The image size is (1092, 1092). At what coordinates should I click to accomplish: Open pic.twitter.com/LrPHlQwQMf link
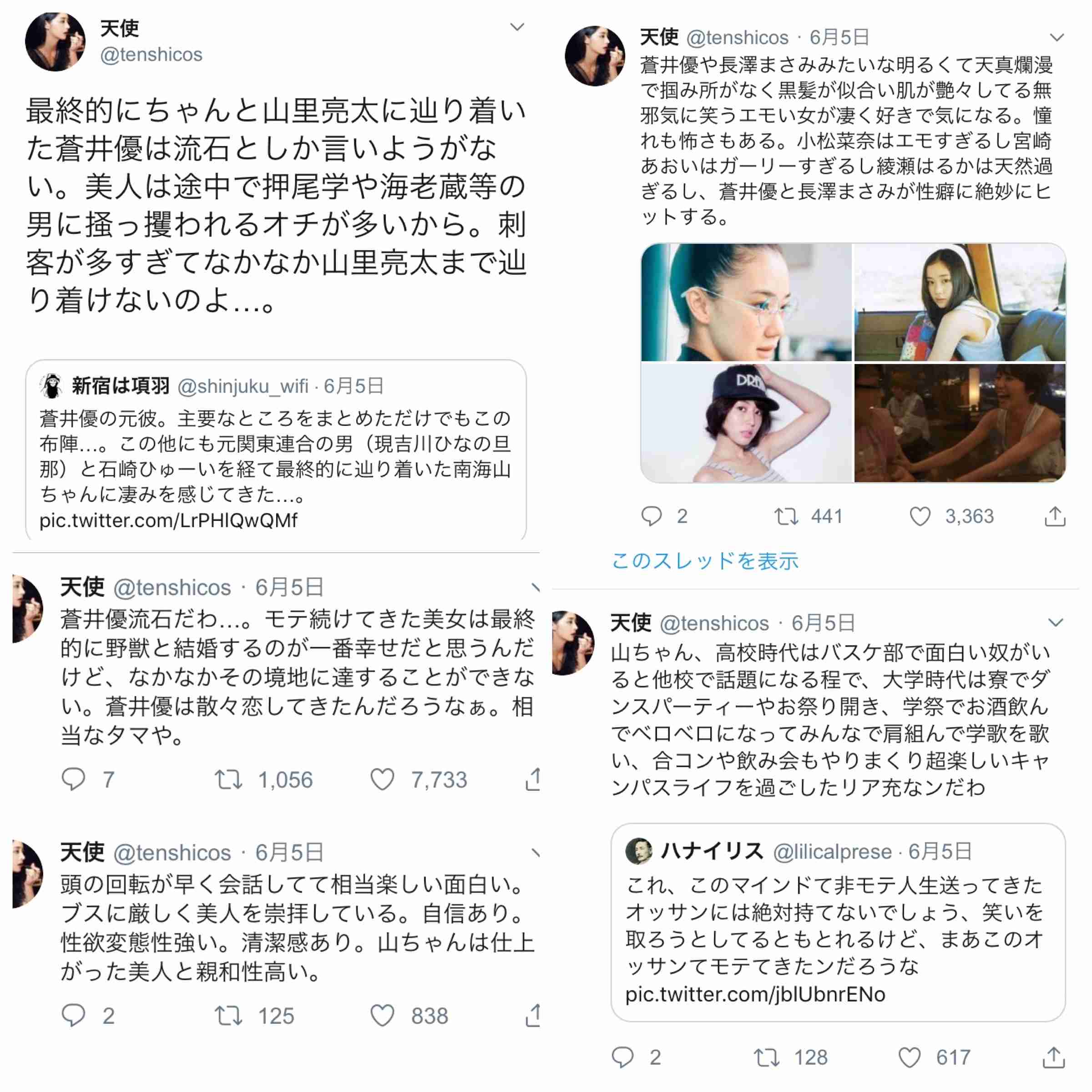click(168, 520)
